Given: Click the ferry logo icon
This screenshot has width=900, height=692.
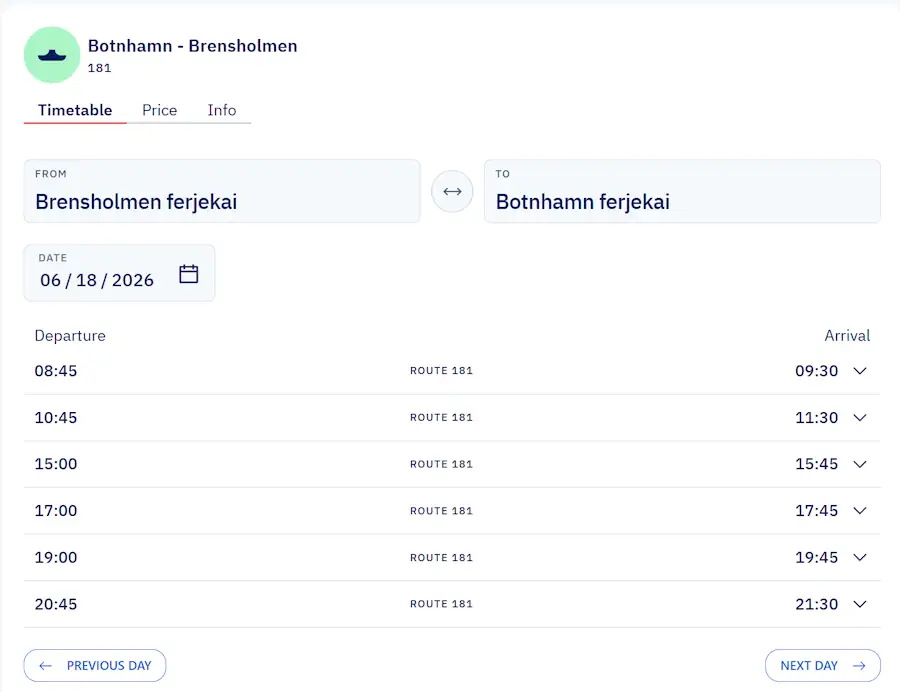Looking at the screenshot, I should point(52,55).
